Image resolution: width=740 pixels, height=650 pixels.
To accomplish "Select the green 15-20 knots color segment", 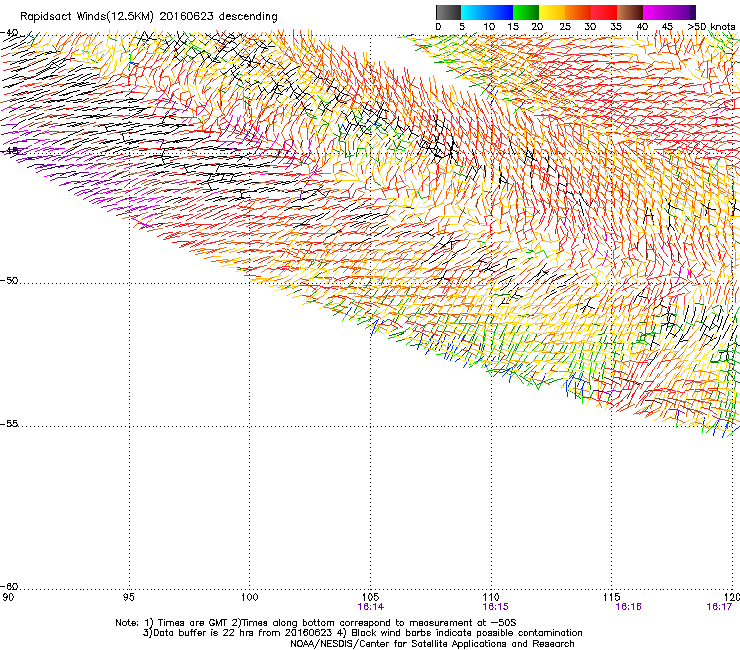I will coord(526,12).
